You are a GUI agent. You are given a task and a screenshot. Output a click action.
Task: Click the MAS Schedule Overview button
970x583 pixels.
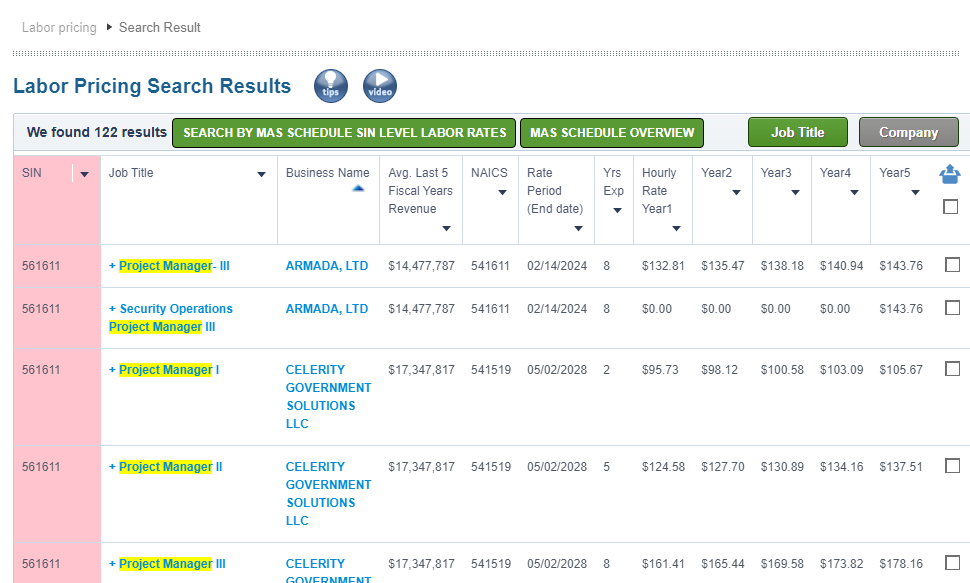(612, 133)
